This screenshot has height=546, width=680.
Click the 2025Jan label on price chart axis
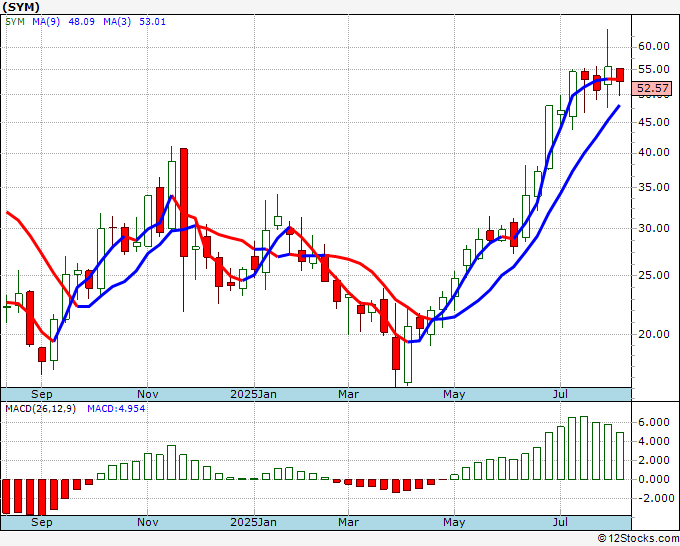tap(253, 394)
